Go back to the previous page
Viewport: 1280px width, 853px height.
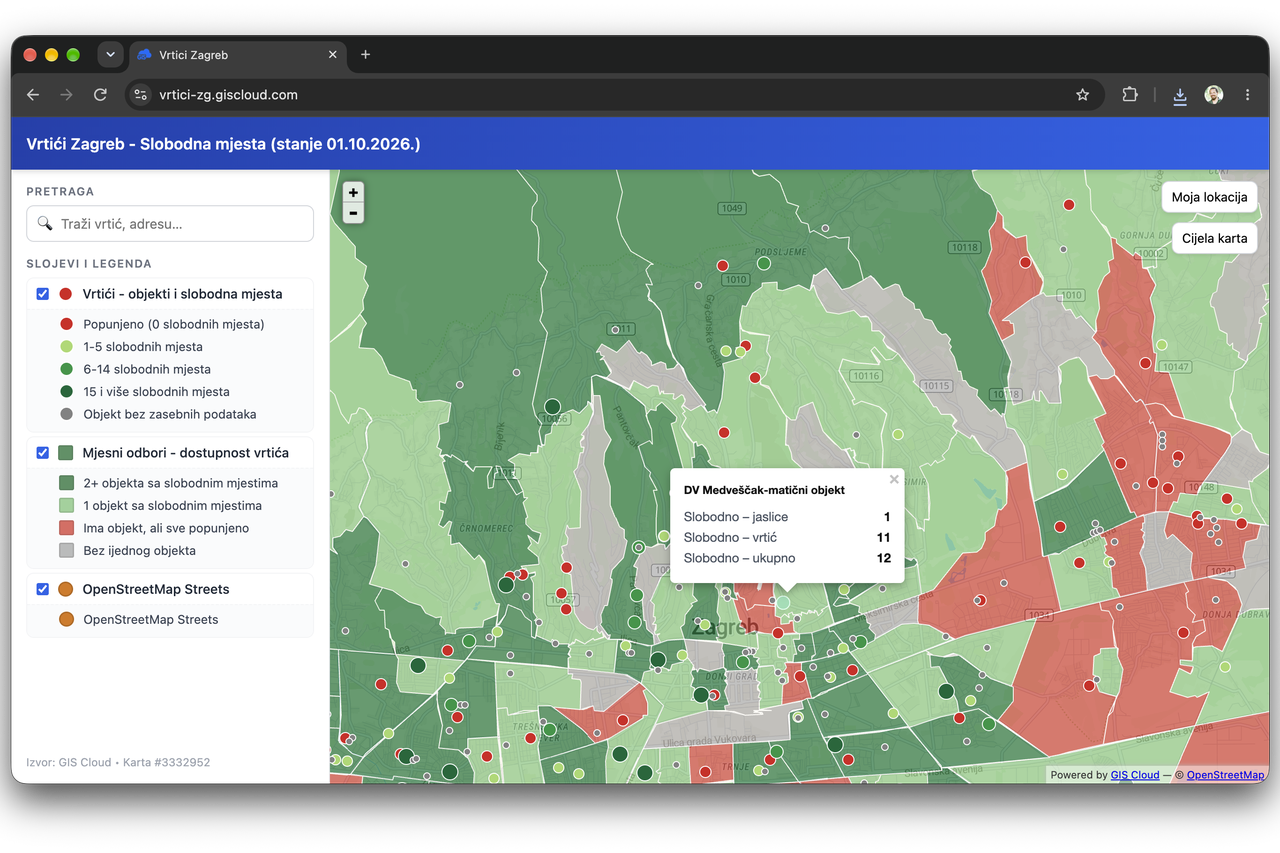[x=33, y=95]
